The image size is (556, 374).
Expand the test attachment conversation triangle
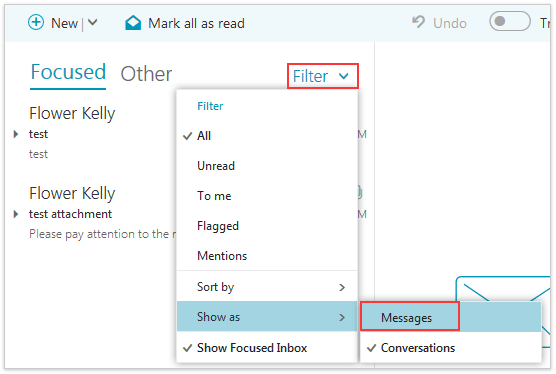coord(15,214)
